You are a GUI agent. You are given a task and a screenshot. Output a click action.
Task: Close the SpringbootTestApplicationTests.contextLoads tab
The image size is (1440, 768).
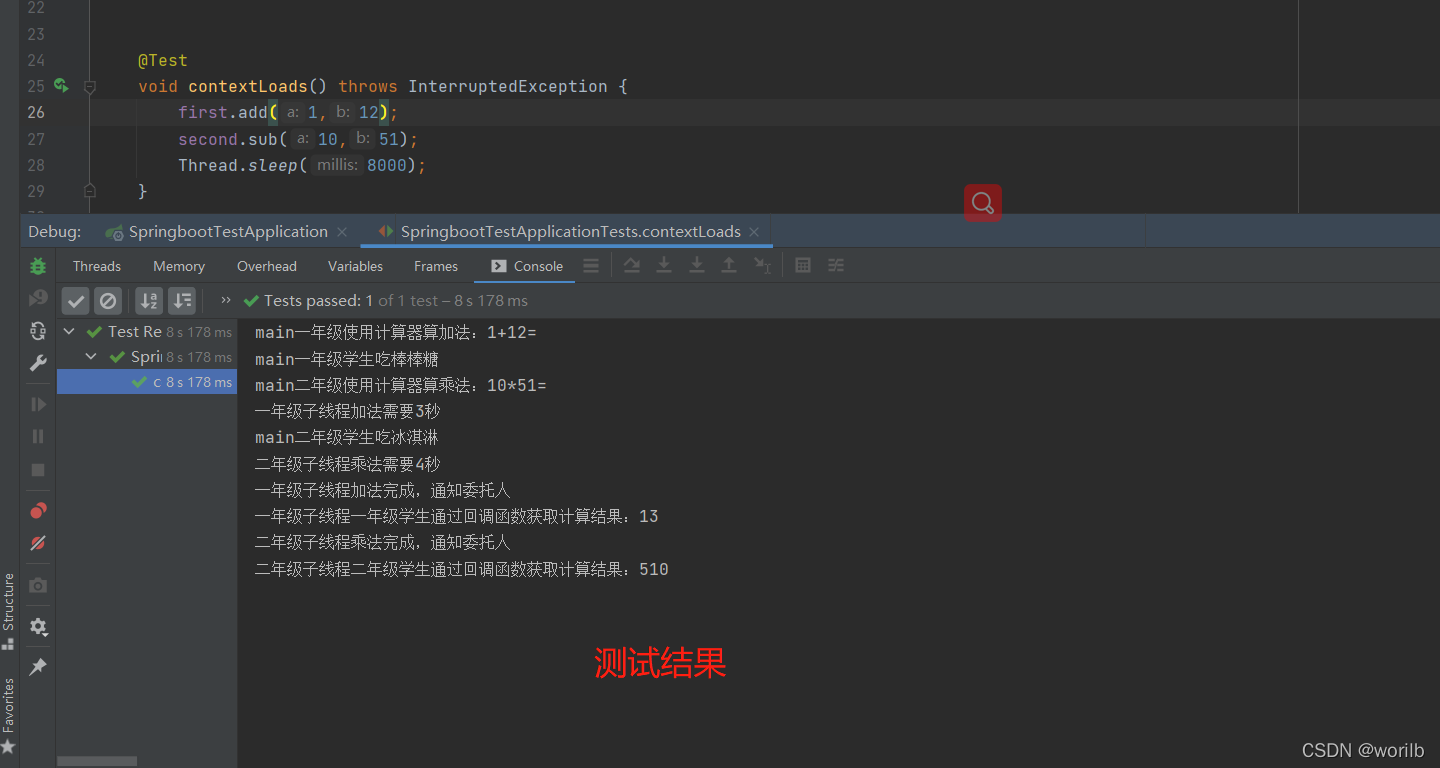[x=755, y=232]
